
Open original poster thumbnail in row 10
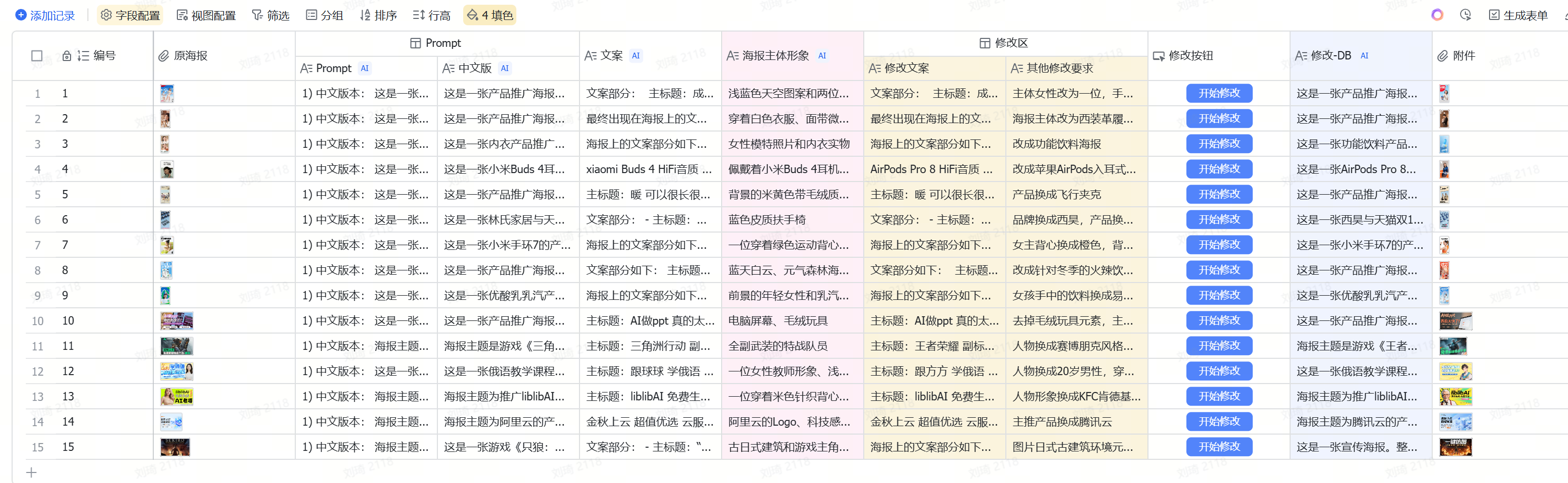click(x=176, y=320)
